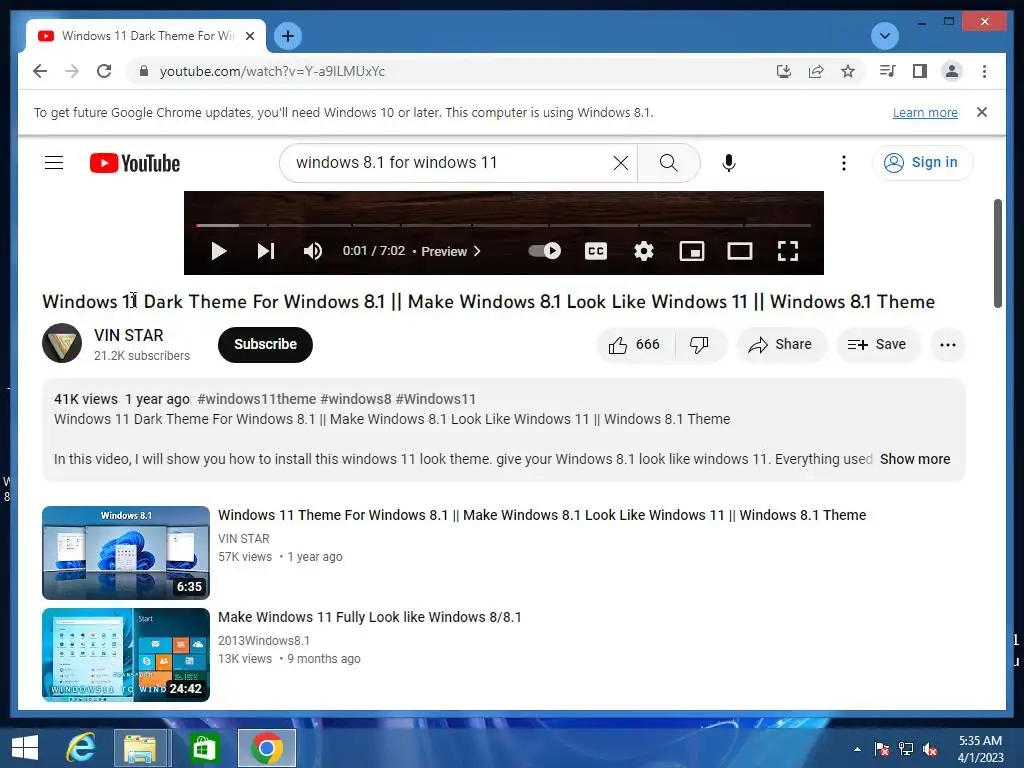The image size is (1024, 768).
Task: Click the forward navigation arrow
Action: click(72, 71)
